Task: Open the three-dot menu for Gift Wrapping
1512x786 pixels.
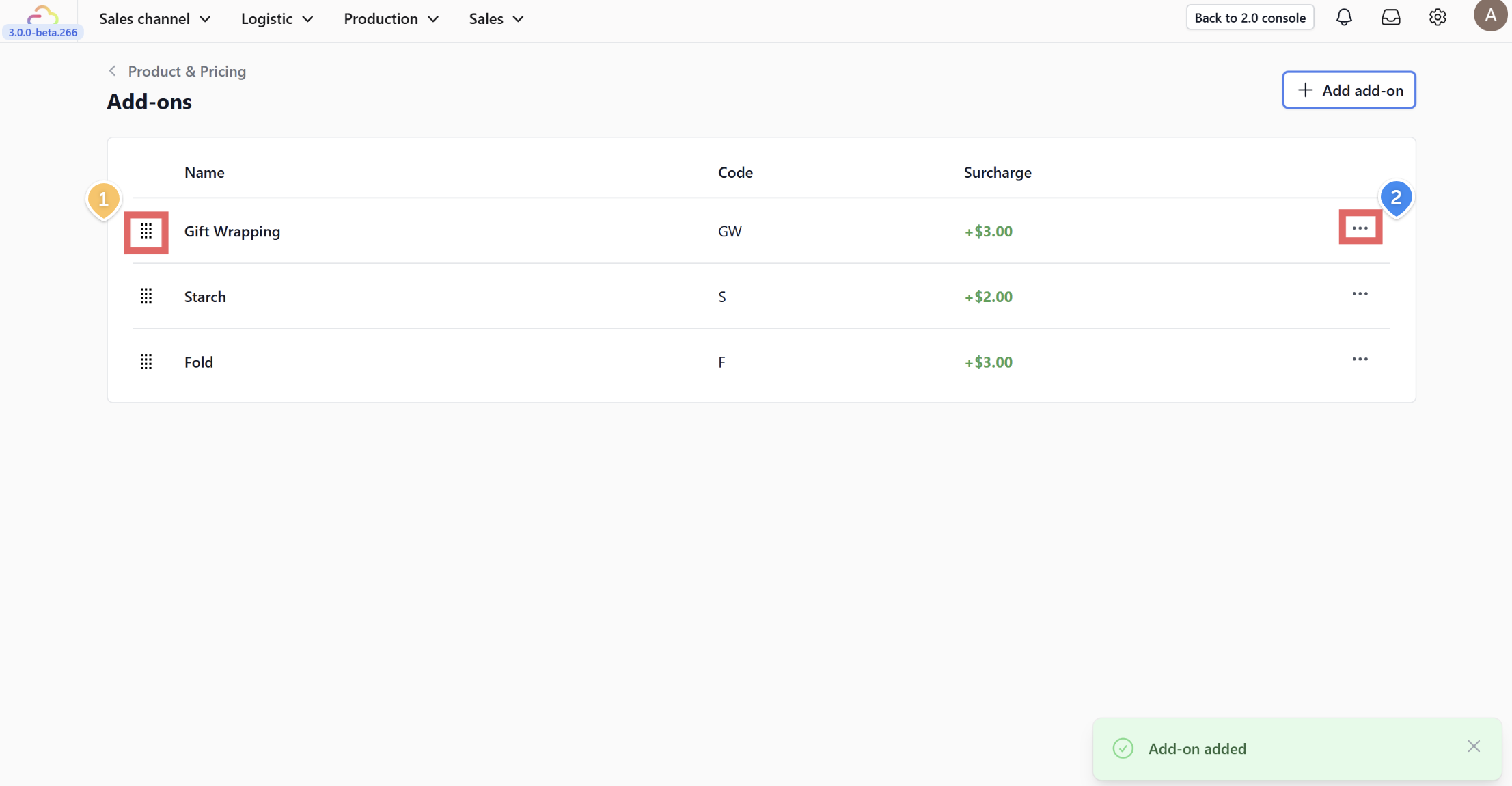Action: point(1360,228)
